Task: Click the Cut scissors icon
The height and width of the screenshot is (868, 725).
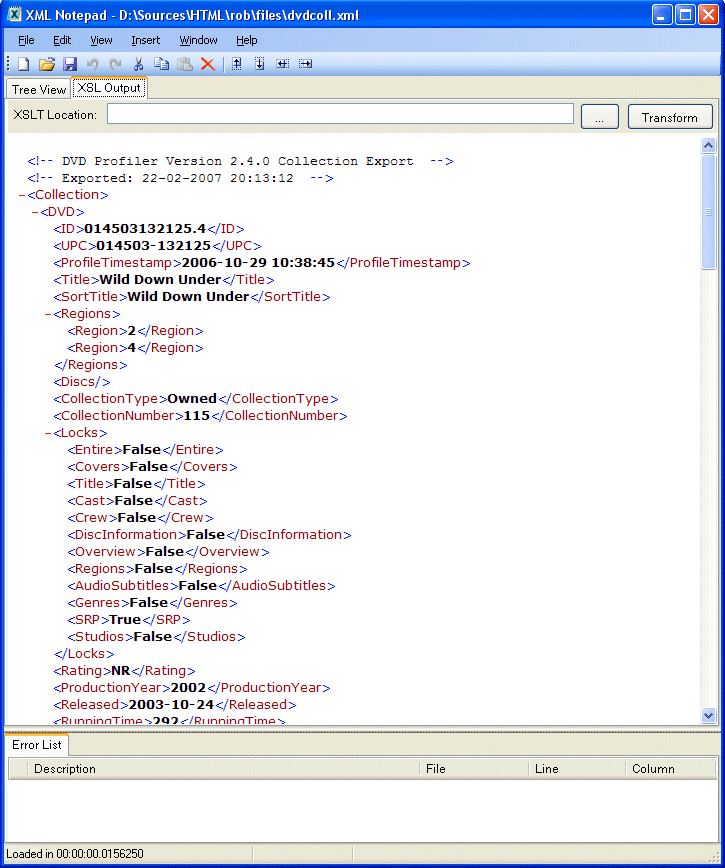Action: coord(138,64)
